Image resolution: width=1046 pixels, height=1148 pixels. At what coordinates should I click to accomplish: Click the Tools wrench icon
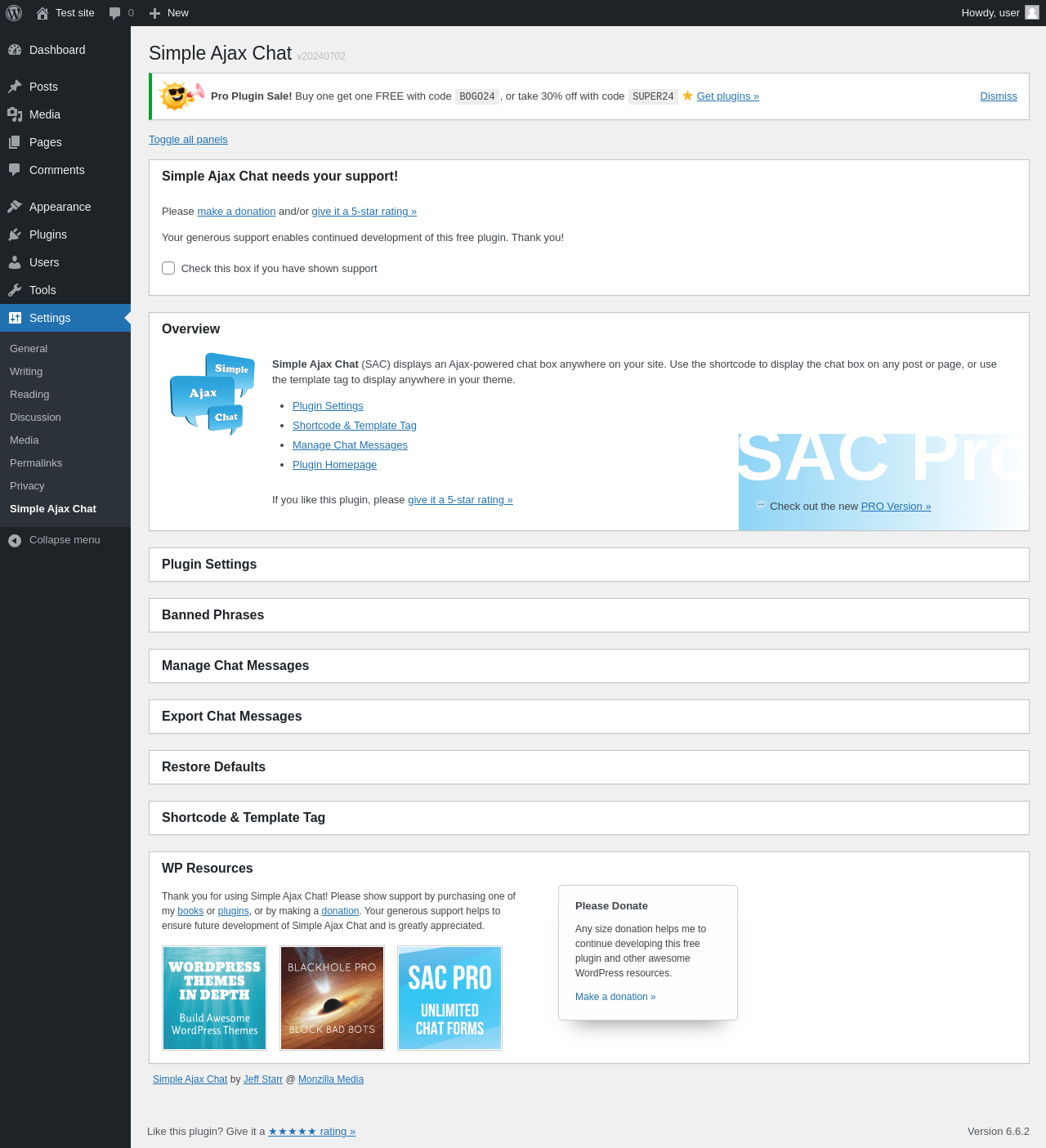pyautogui.click(x=15, y=290)
